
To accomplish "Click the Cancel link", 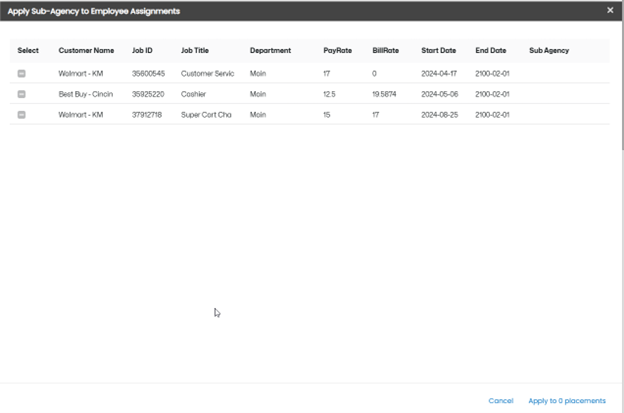I will coord(500,401).
